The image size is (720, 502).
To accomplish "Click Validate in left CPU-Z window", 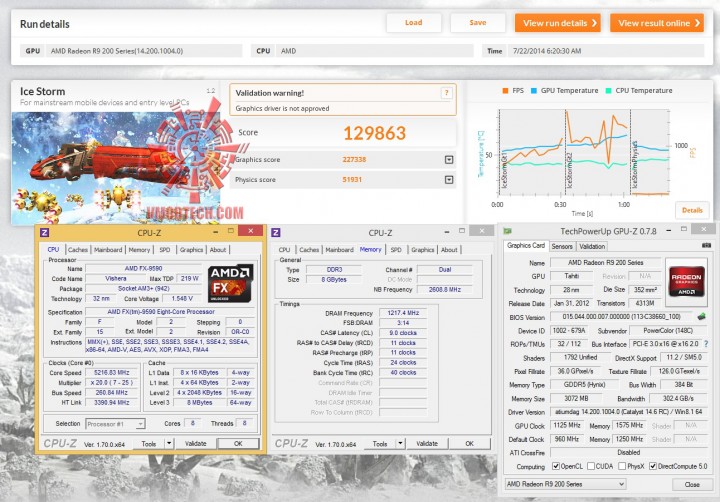I will (196, 444).
